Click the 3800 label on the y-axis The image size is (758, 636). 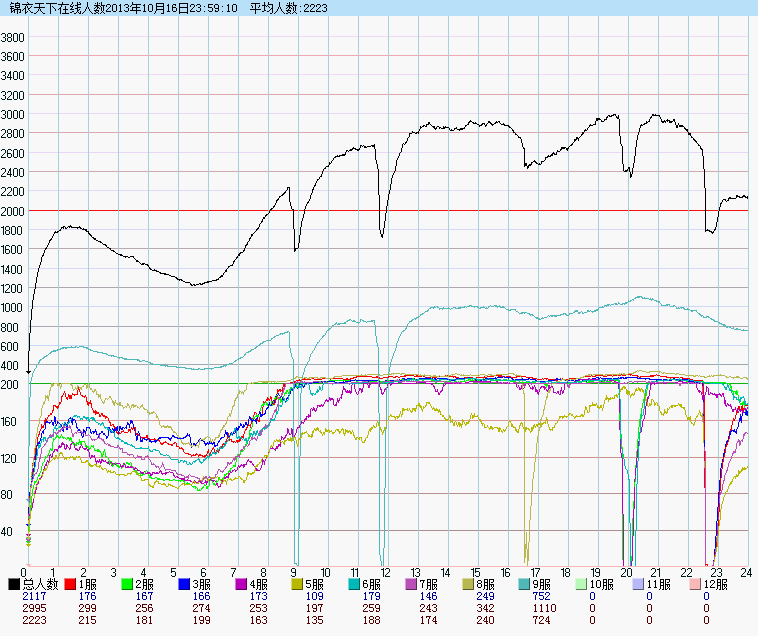pyautogui.click(x=13, y=37)
